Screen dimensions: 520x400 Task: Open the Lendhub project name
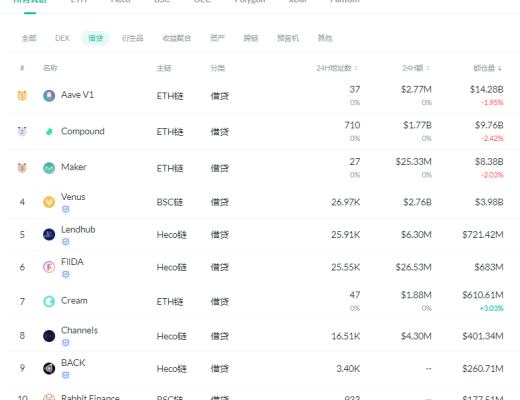click(78, 230)
